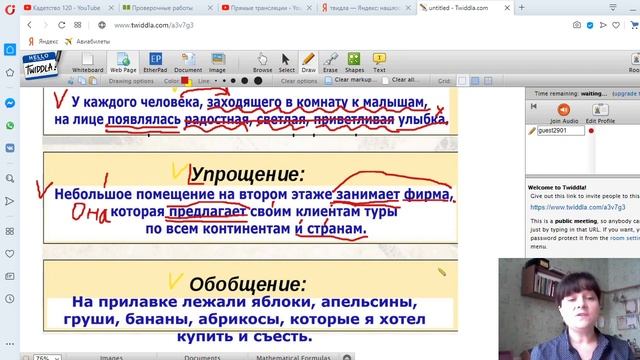
Task: Select the no-grid option
Action: [x=462, y=81]
